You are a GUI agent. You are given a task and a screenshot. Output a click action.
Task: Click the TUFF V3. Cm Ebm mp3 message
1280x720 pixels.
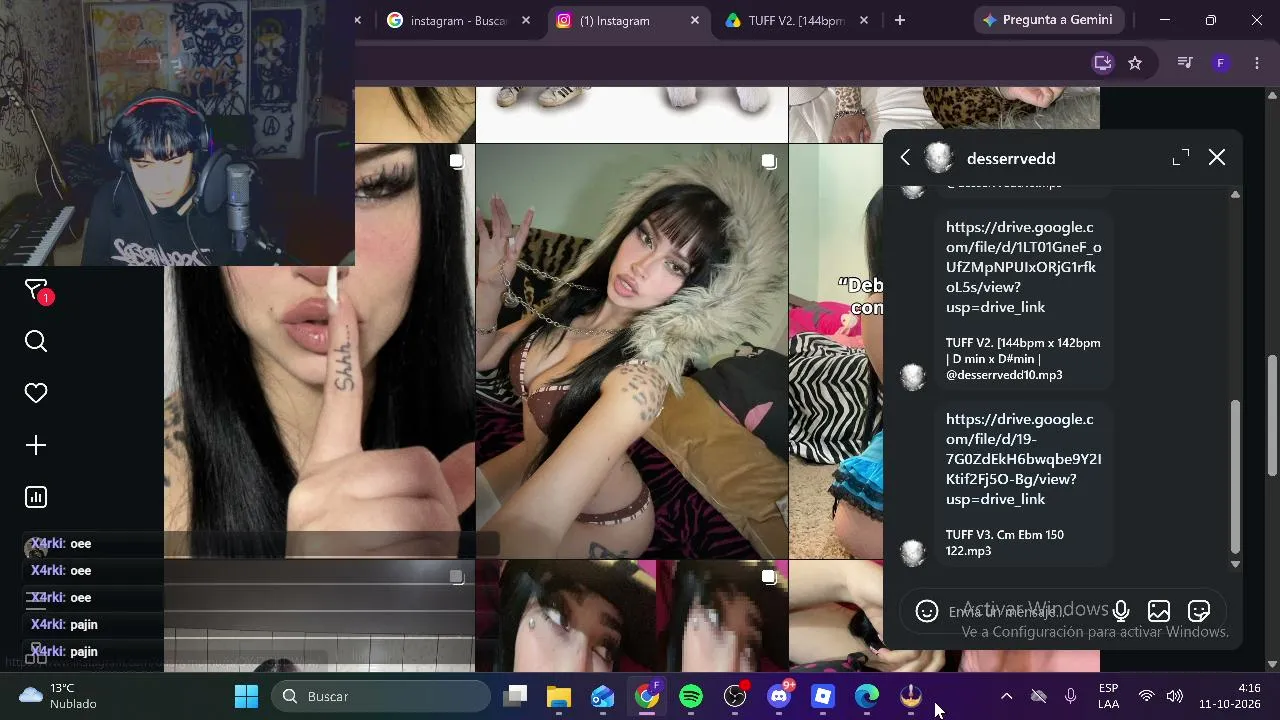1005,543
